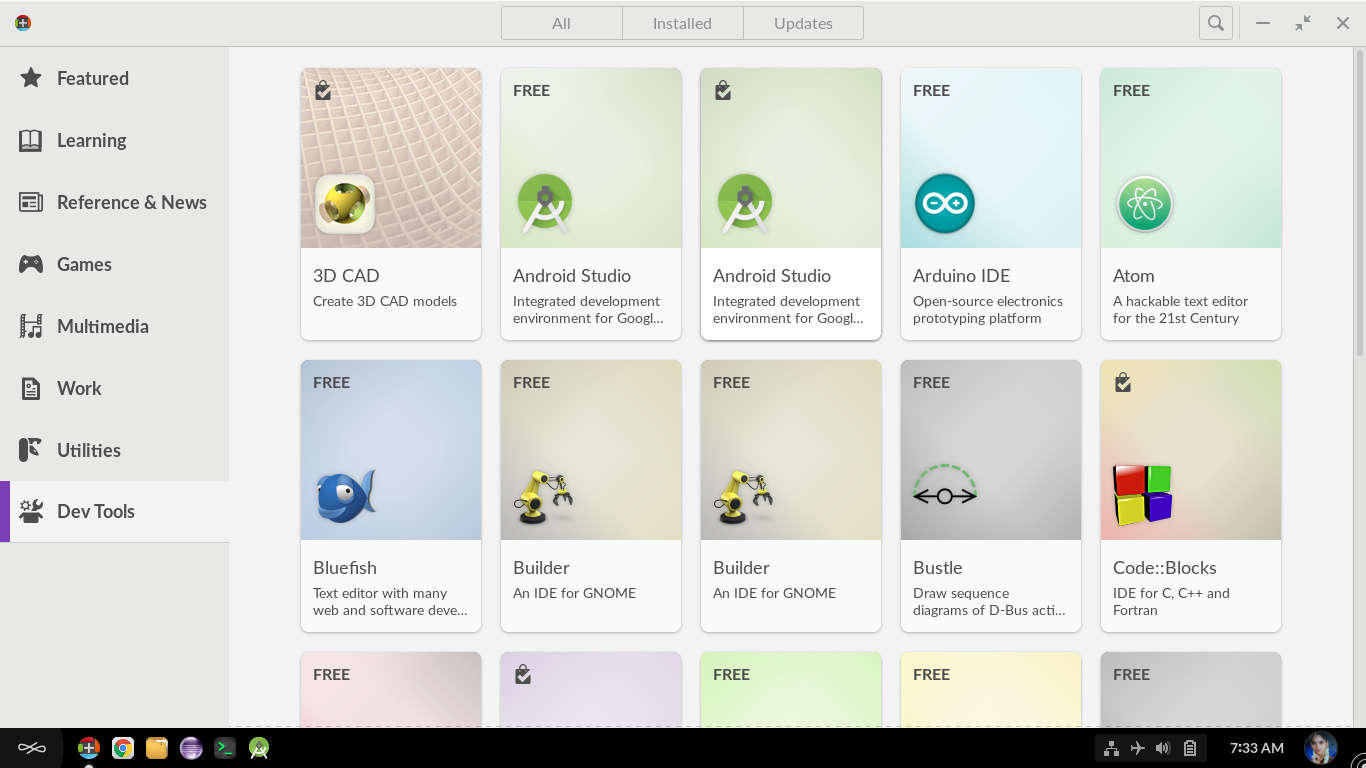The height and width of the screenshot is (768, 1366).
Task: Open the Updates tab
Action: tap(803, 23)
